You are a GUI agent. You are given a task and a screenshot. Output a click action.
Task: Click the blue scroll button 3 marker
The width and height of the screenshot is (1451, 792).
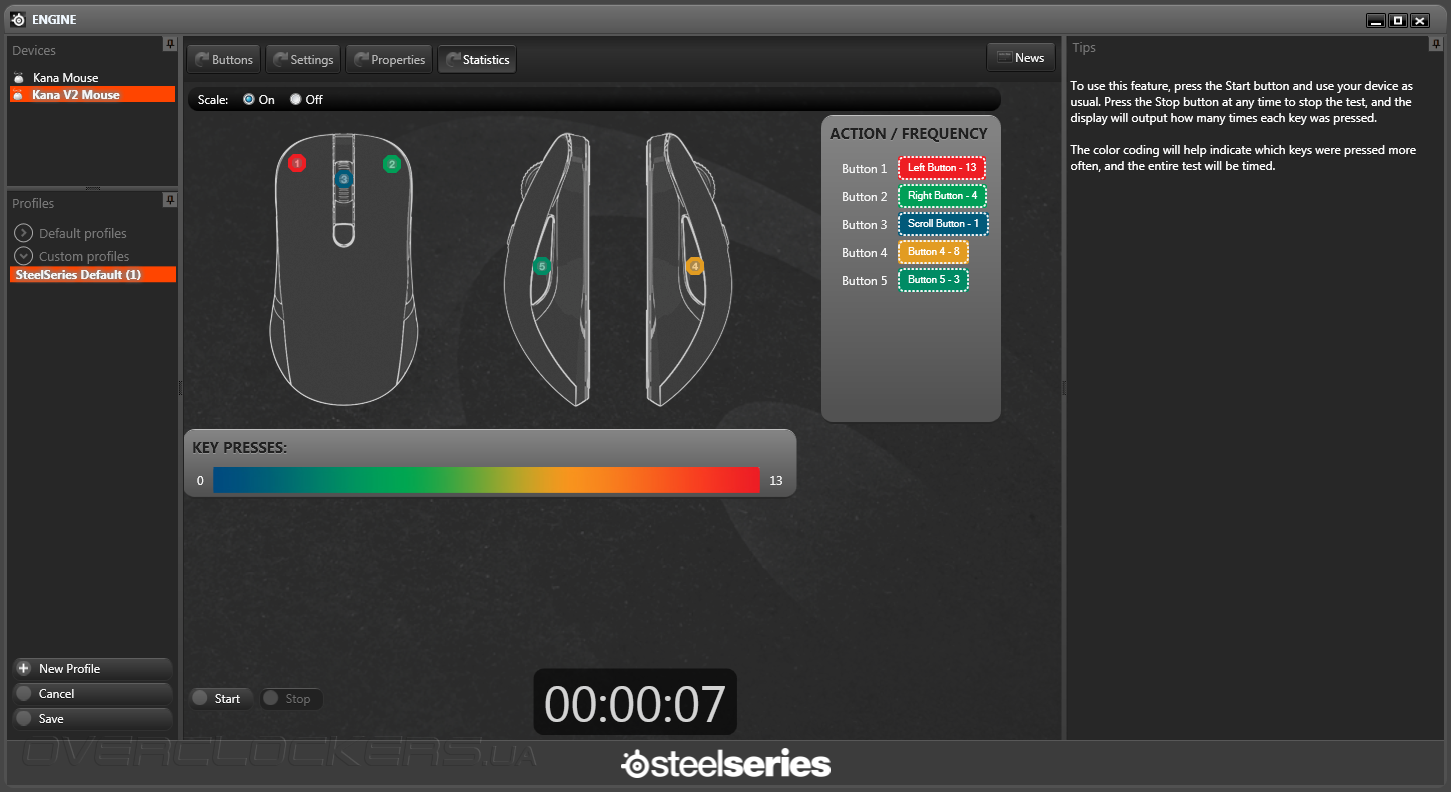pos(344,179)
